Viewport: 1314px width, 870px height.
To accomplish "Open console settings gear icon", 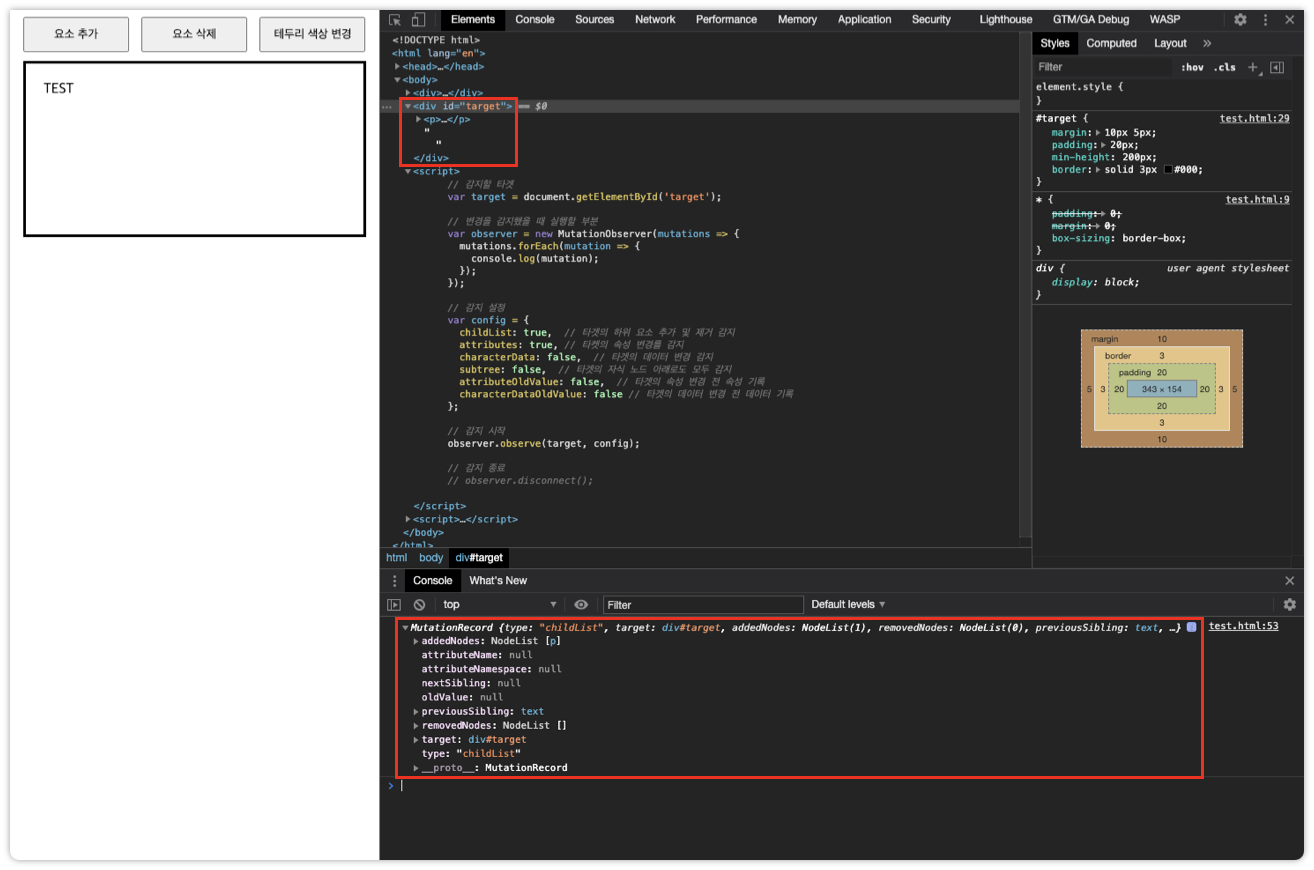I will pyautogui.click(x=1289, y=604).
